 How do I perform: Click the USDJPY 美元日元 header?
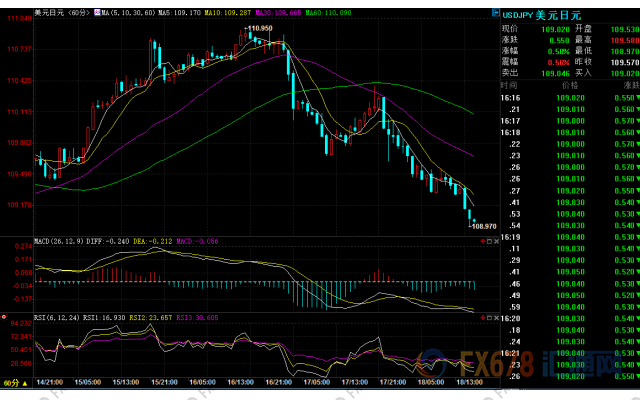(x=542, y=15)
